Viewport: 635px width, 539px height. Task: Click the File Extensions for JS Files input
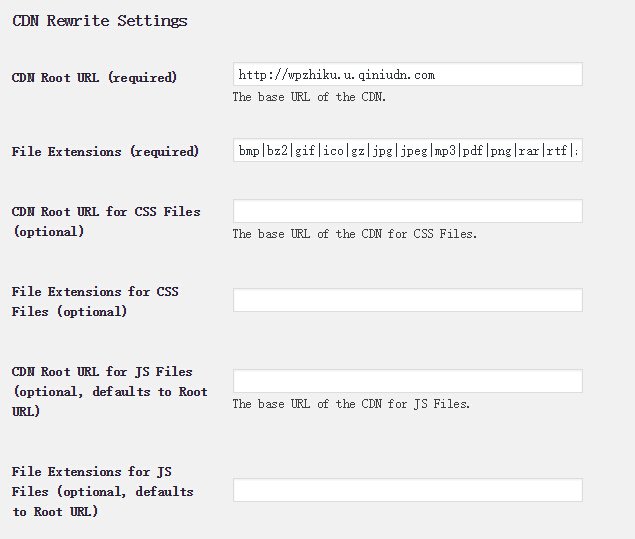coord(407,490)
